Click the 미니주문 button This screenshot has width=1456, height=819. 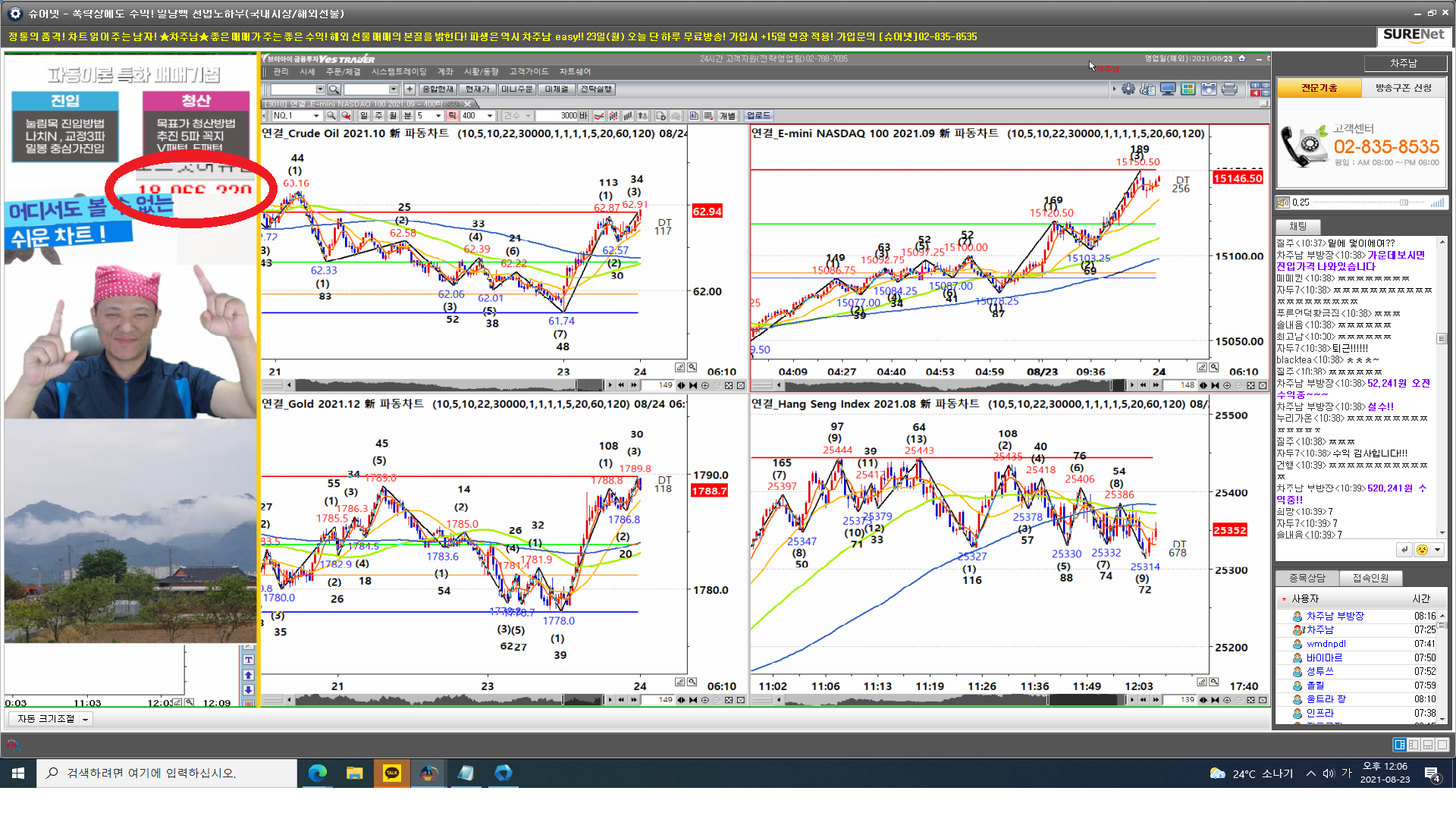517,89
